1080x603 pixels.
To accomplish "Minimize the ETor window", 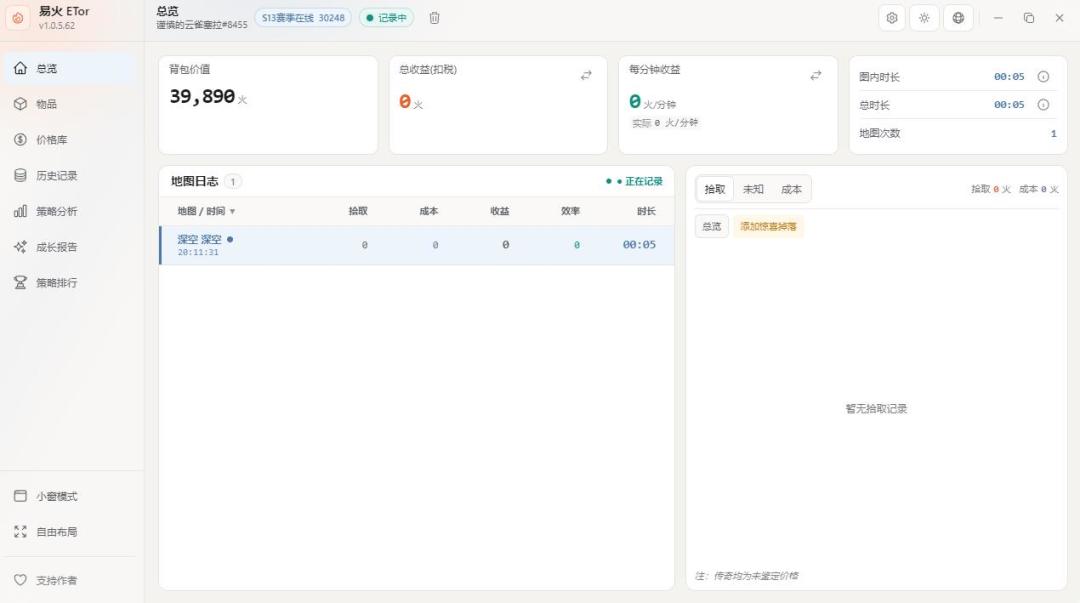I will 998,18.
